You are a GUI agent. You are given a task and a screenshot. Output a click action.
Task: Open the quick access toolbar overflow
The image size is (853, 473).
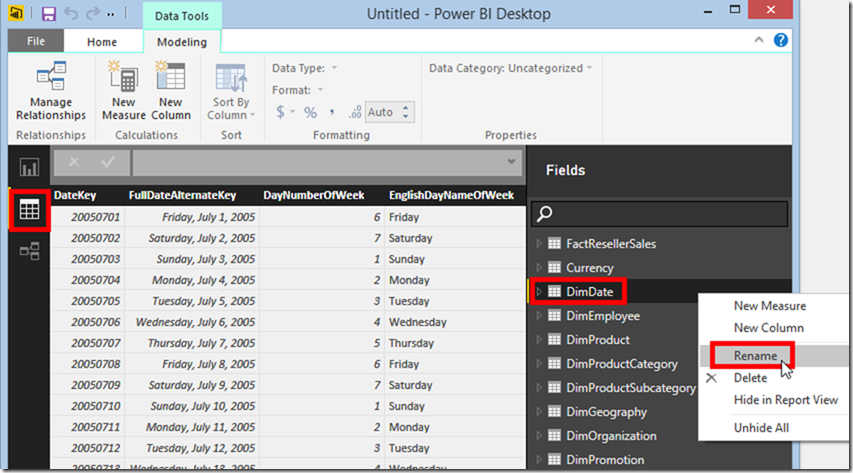pos(111,14)
